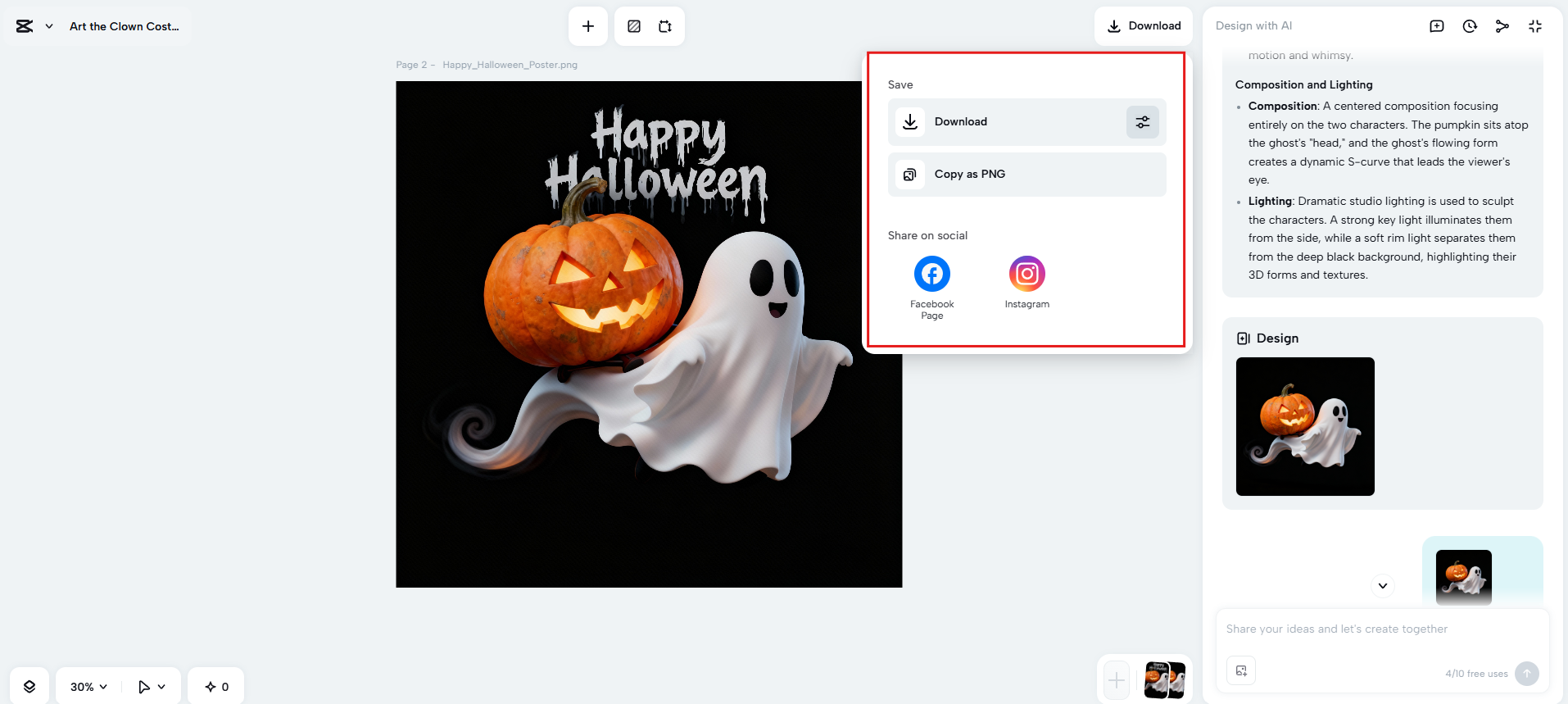Screen dimensions: 1568x704
Task: Open the pointer tool dropdown
Action: pos(152,687)
